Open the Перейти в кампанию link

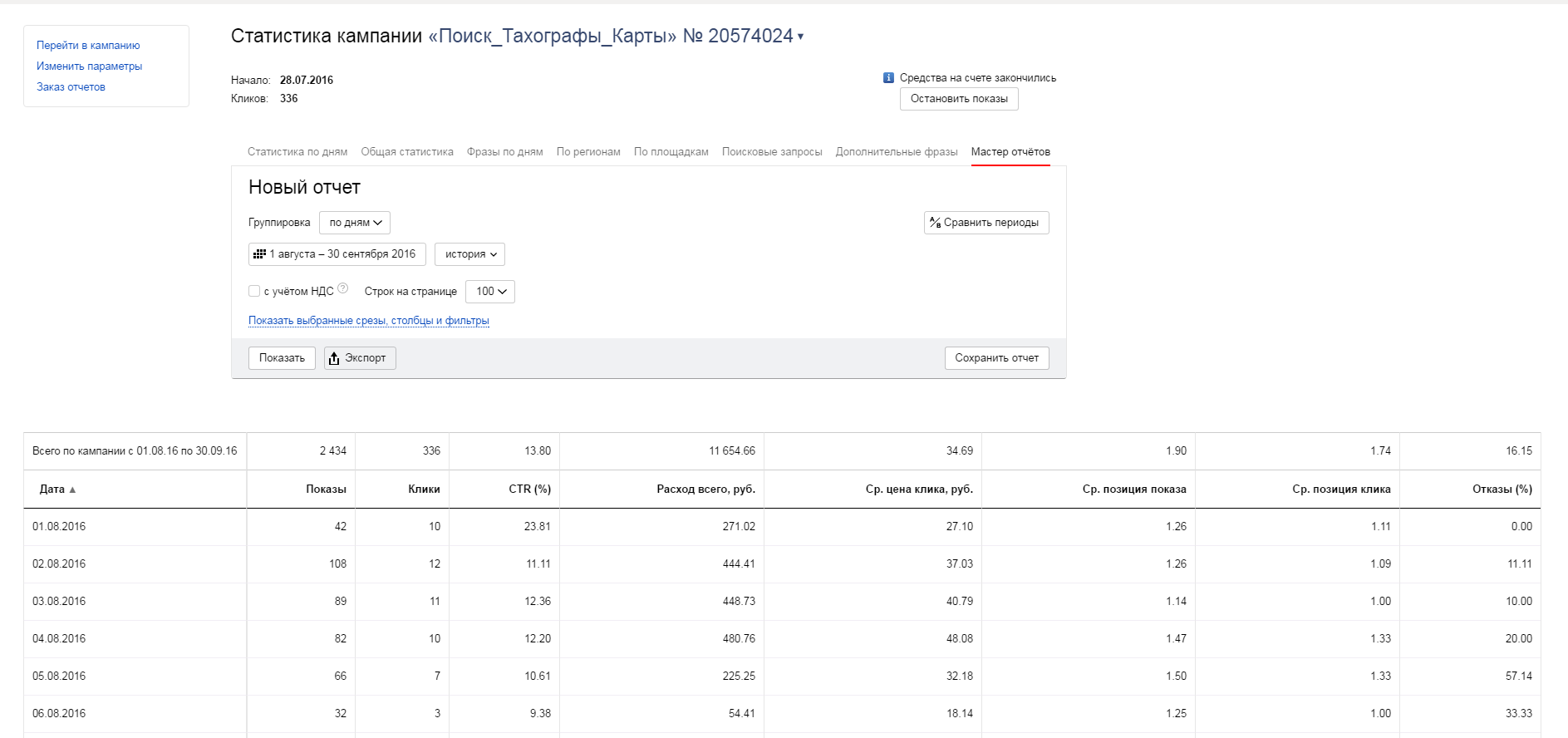coord(88,46)
